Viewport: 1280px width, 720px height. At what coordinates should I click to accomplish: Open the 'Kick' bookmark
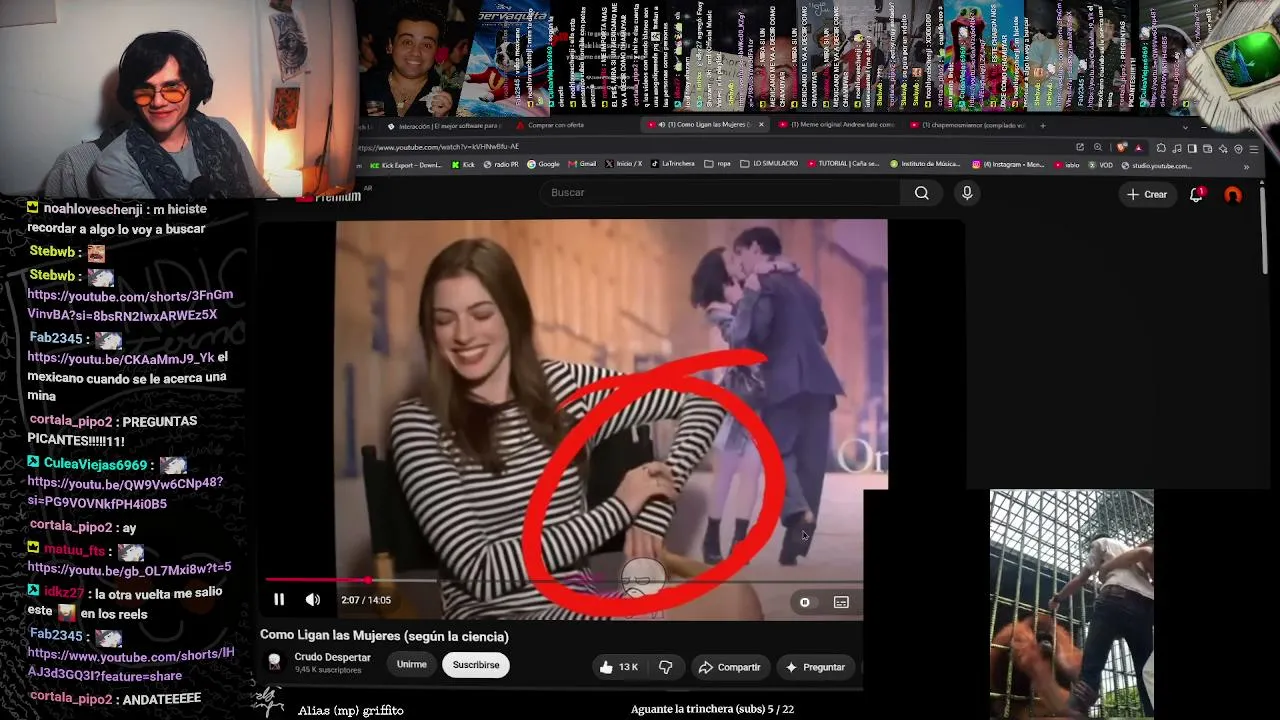[x=462, y=165]
